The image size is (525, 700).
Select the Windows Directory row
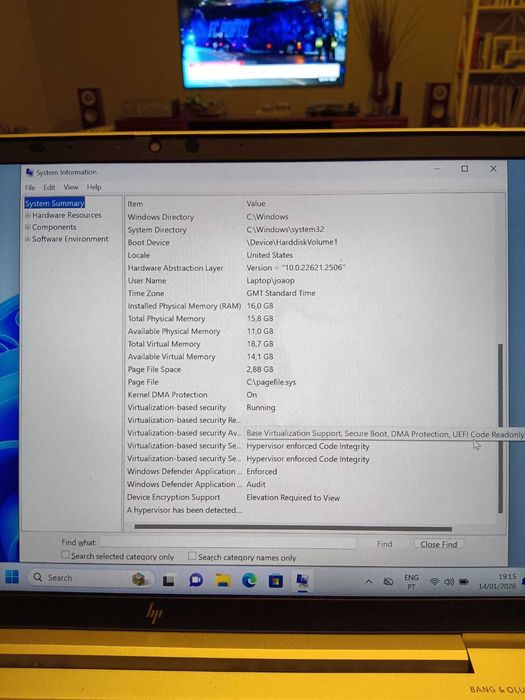(312, 217)
